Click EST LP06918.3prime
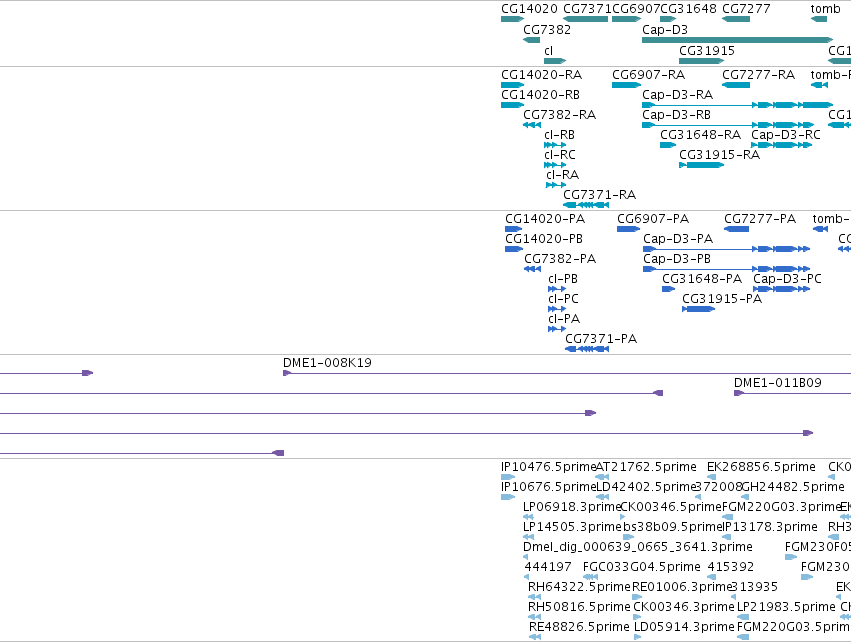Screen dimensions: 851x642 pos(528,517)
